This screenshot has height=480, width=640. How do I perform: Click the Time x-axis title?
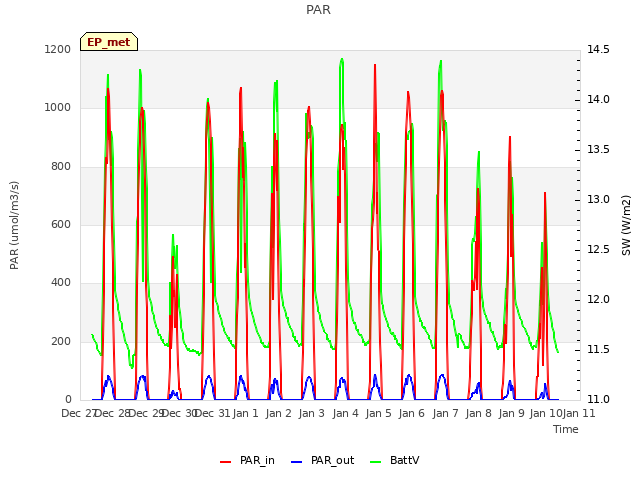click(566, 429)
